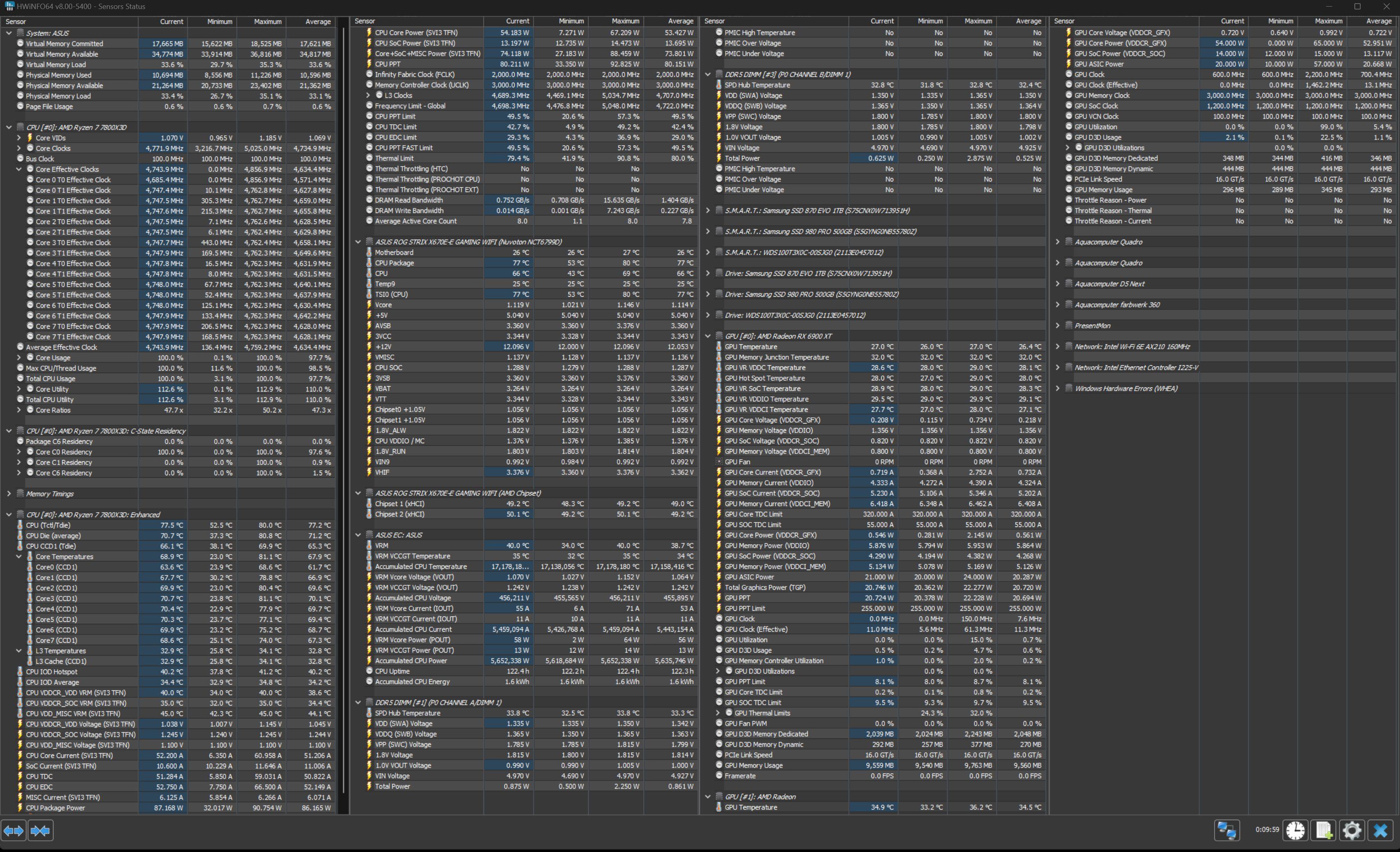Viewport: 1400px width, 852px height.
Task: Collapse the Nuvoton NCT6799D sensor group
Action: click(x=359, y=242)
